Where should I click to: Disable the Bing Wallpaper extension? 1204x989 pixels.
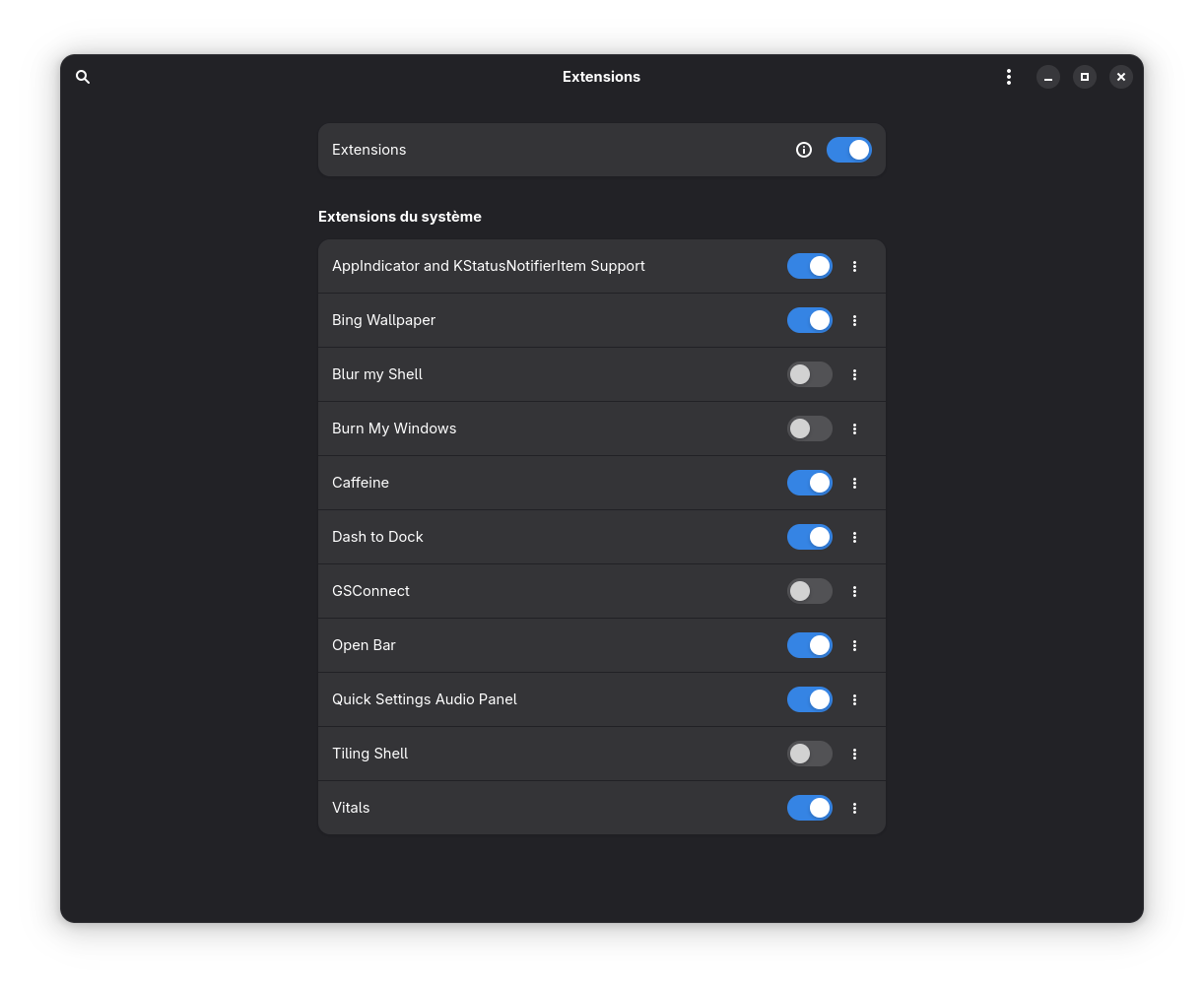[810, 320]
